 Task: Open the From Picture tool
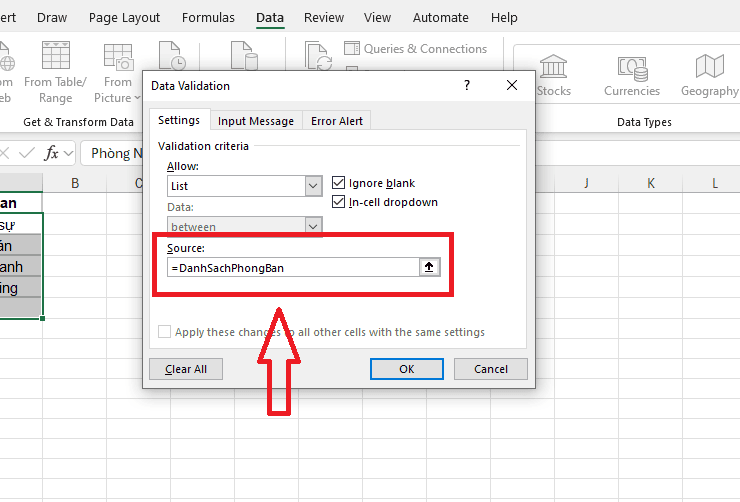point(118,73)
